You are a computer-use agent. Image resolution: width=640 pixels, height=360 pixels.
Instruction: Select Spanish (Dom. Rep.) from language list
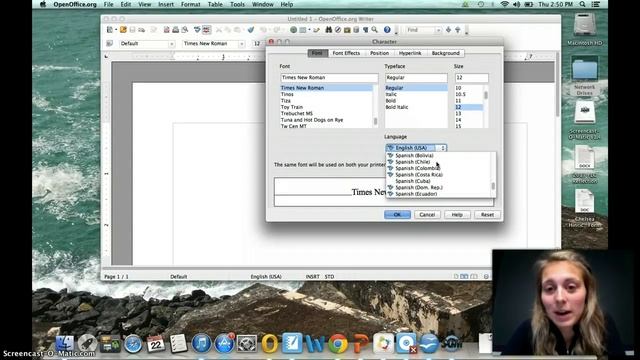pyautogui.click(x=439, y=187)
